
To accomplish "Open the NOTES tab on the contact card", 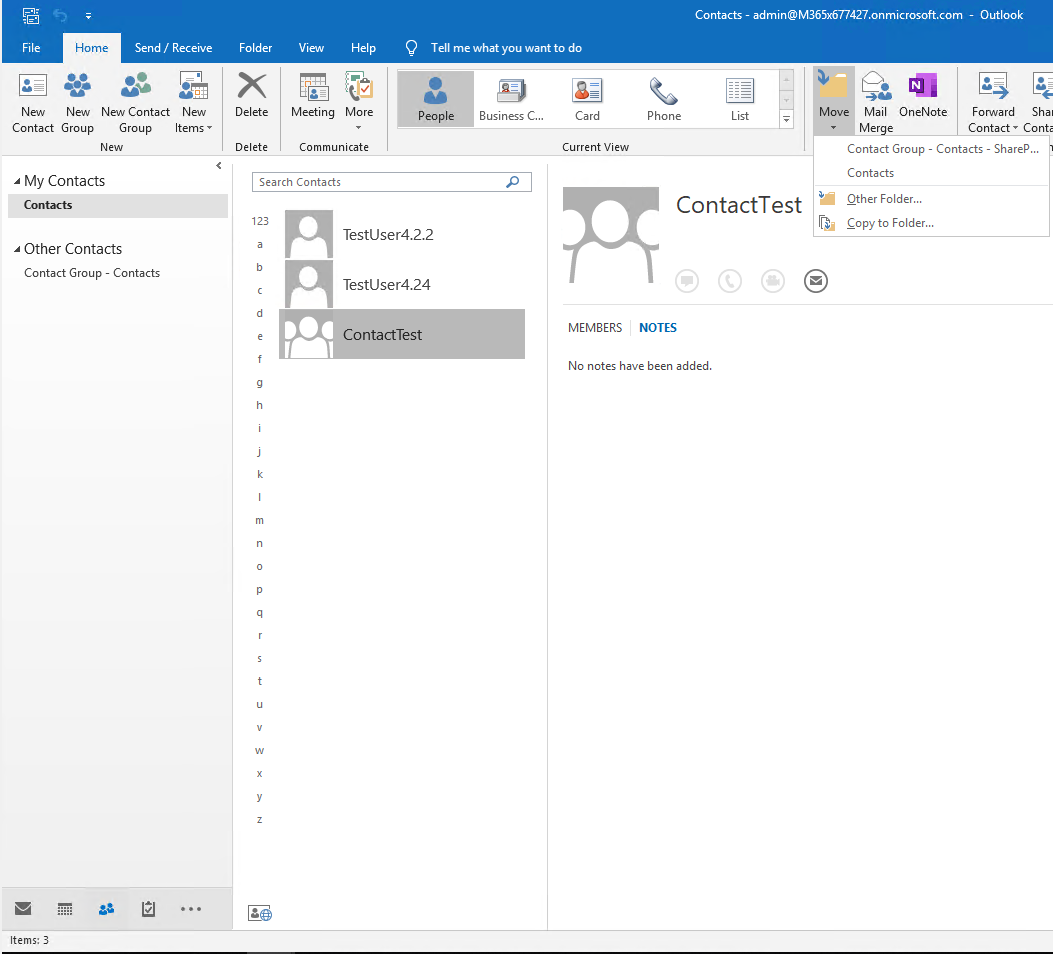I will pos(657,327).
